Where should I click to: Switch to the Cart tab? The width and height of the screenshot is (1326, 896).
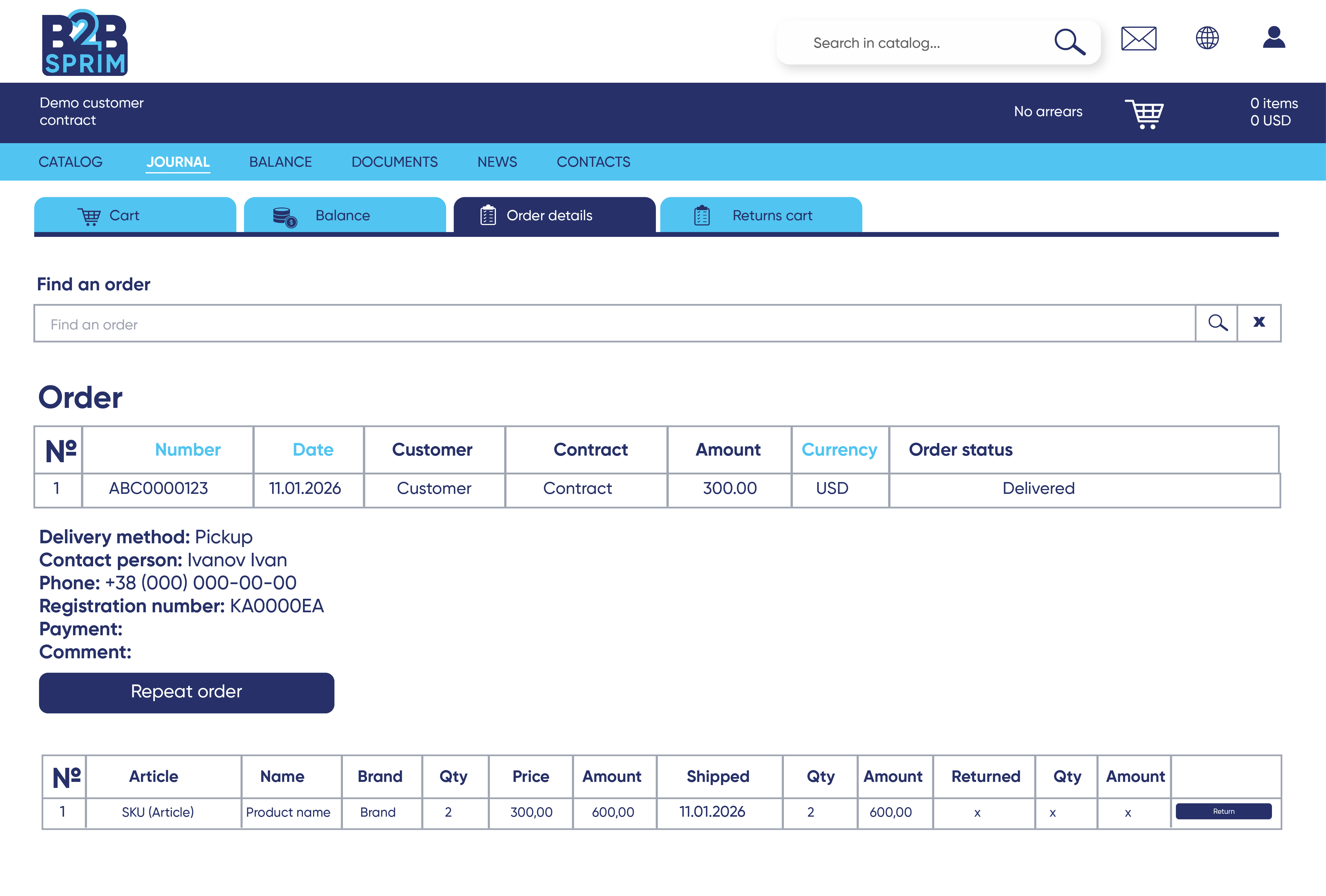tap(135, 215)
